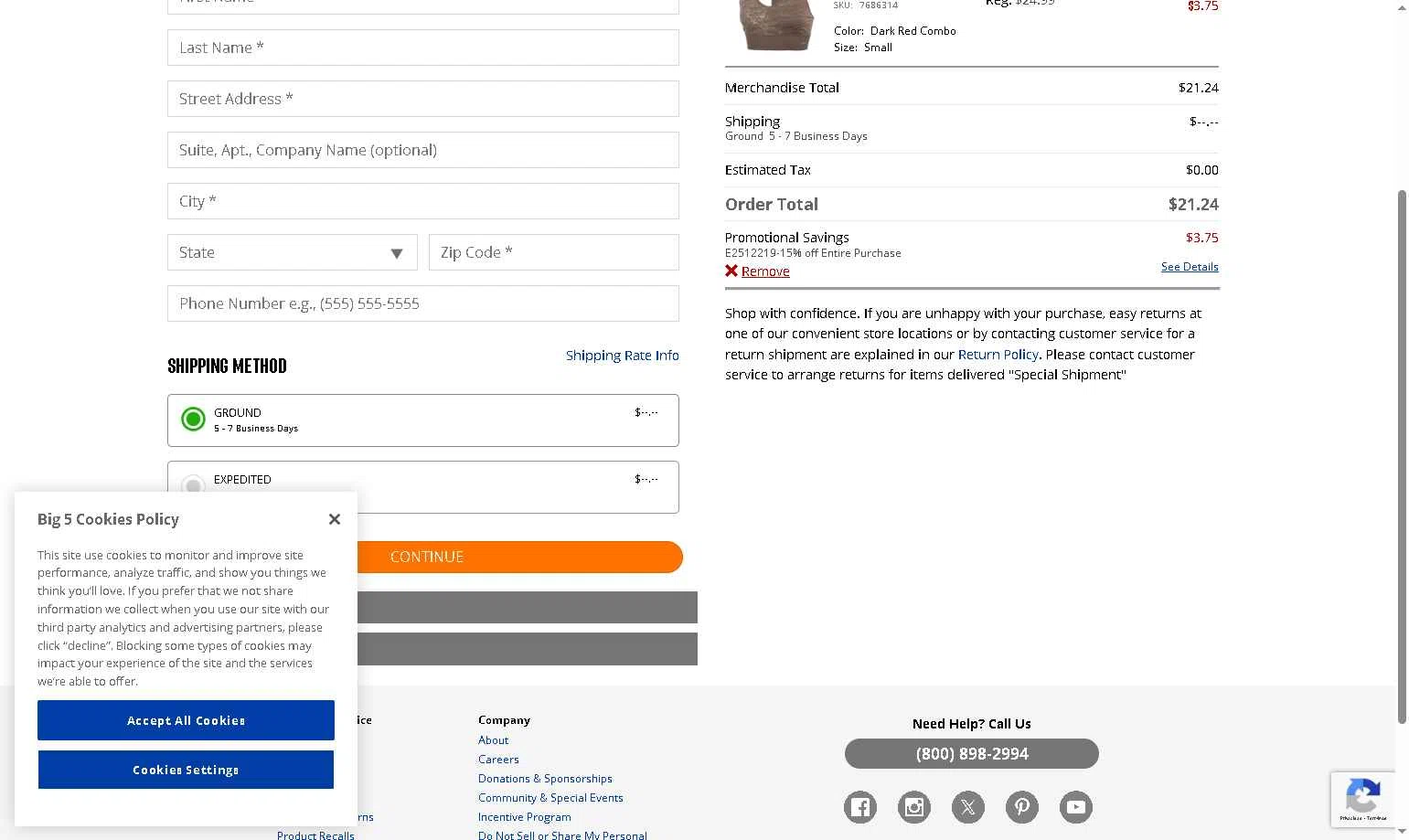The width and height of the screenshot is (1409, 840).
Task: Open Do Not Sell or Share link
Action: click(x=562, y=835)
